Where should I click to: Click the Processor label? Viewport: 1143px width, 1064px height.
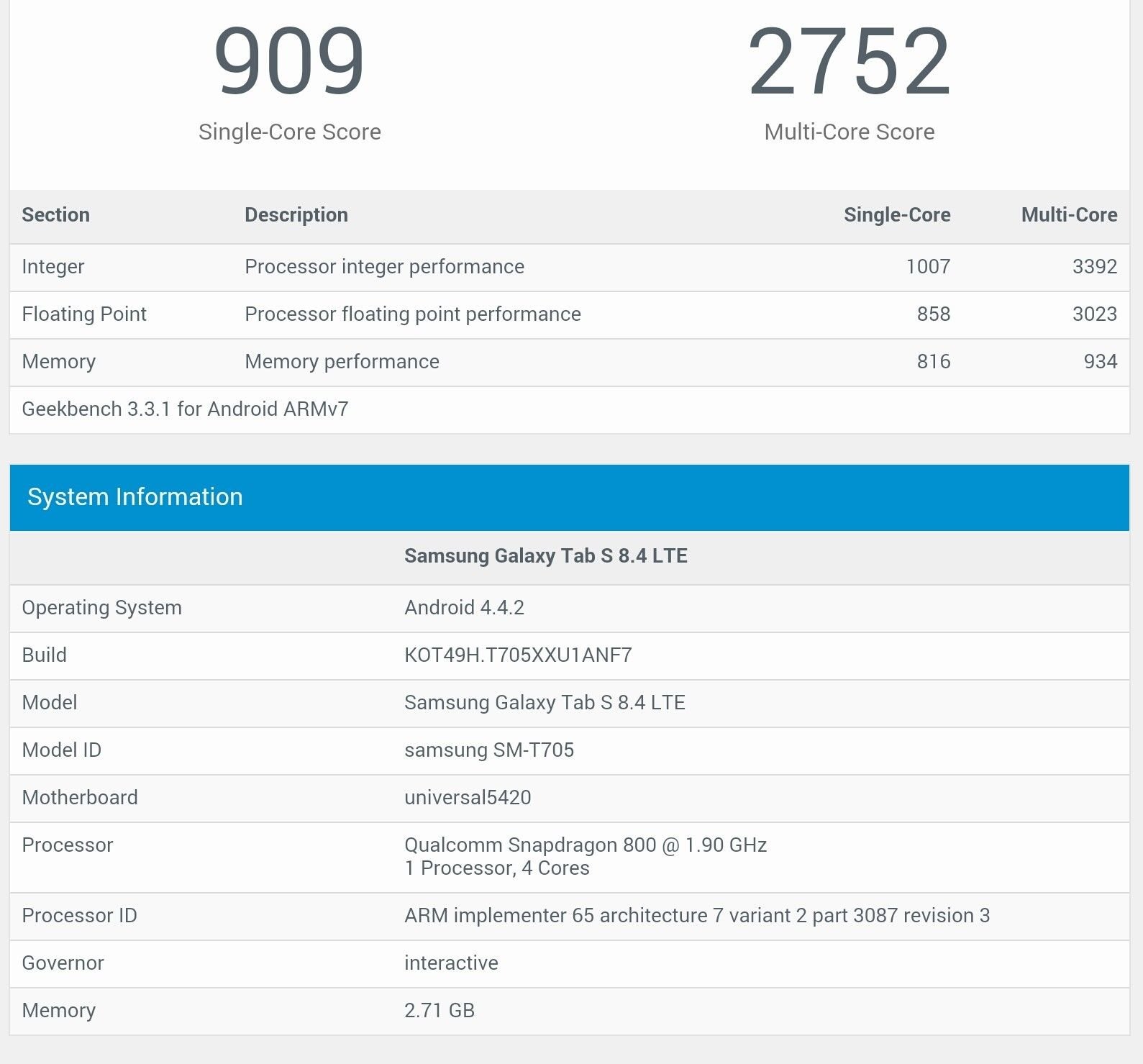tap(68, 845)
